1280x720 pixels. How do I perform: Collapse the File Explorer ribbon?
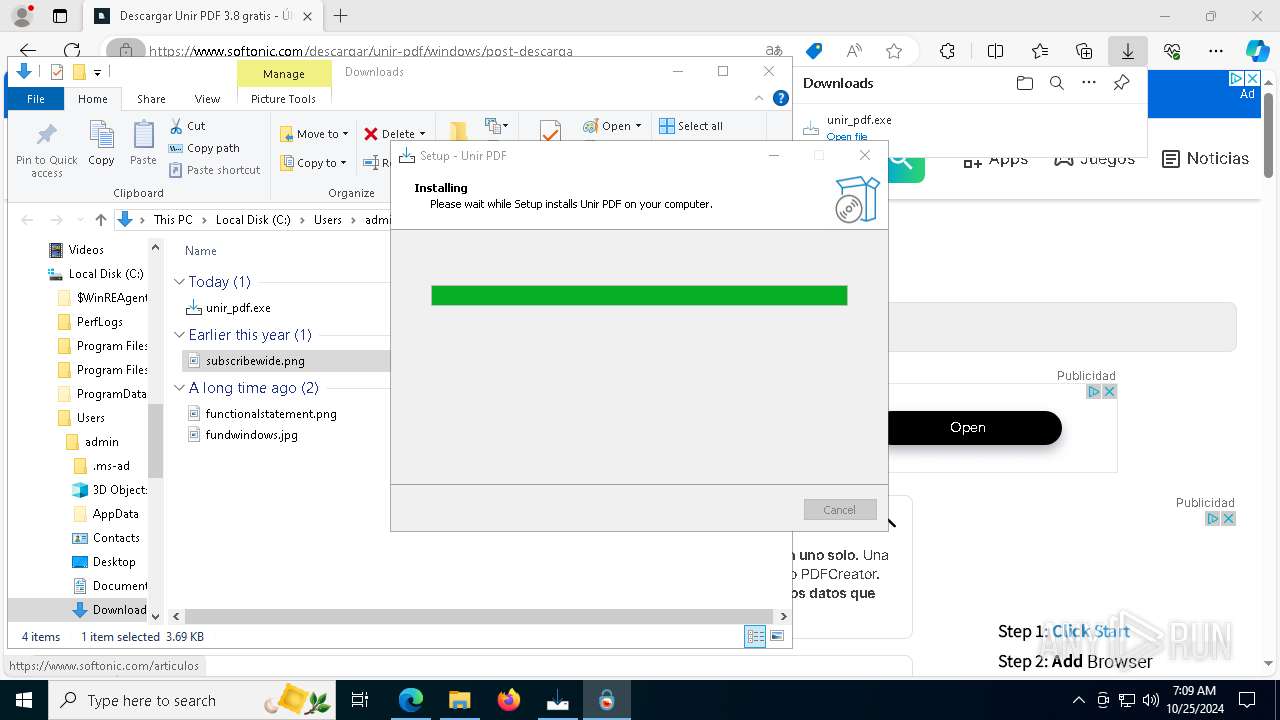coord(759,98)
